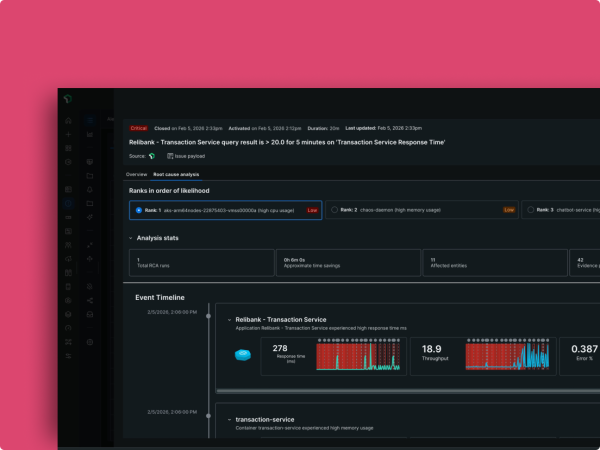600x450 pixels.
Task: Click the New Relic logo icon
Action: pyautogui.click(x=68, y=99)
